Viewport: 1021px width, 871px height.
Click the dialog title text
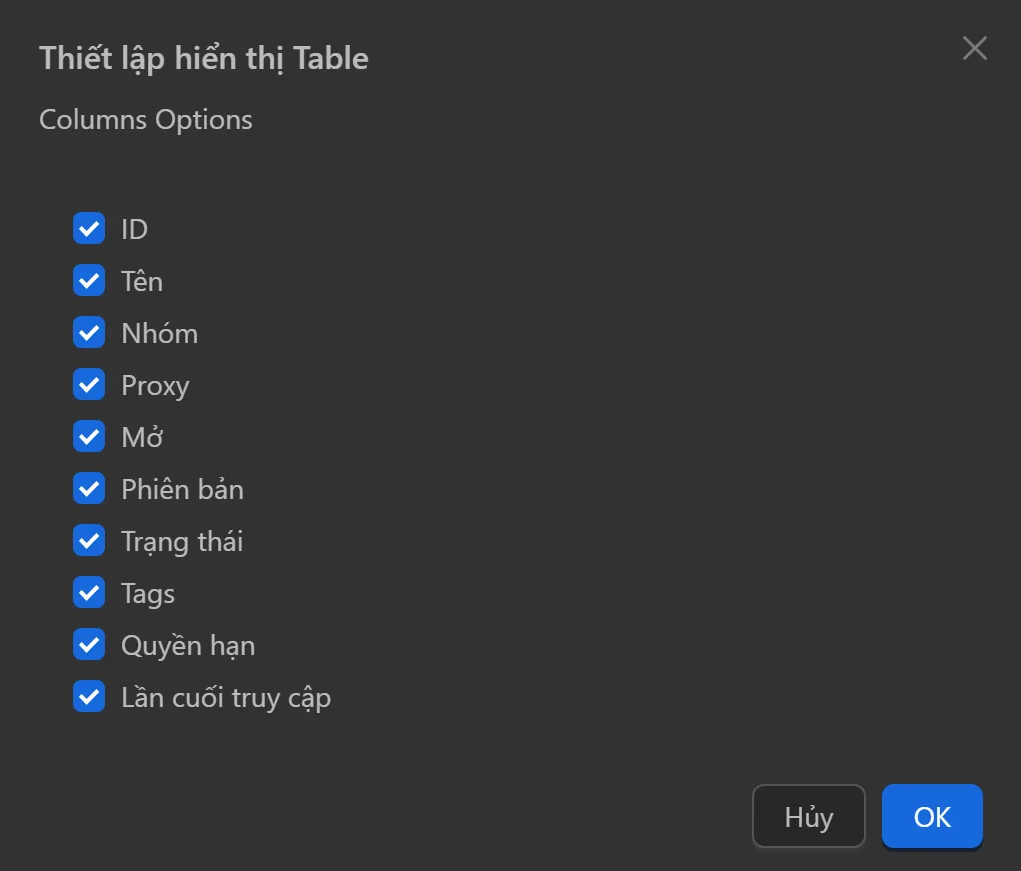(x=203, y=58)
